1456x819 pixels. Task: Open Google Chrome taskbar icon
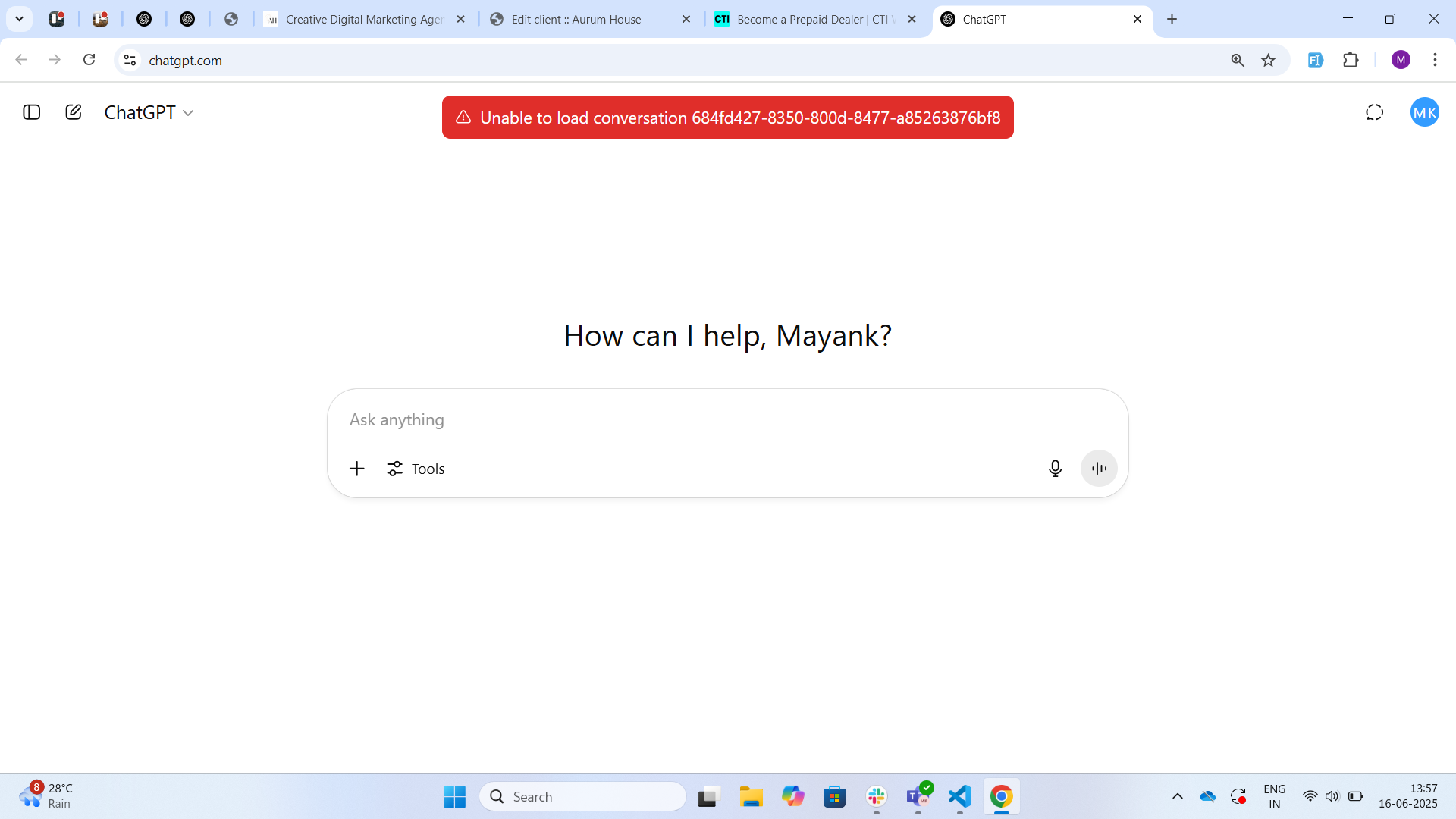tap(1001, 797)
